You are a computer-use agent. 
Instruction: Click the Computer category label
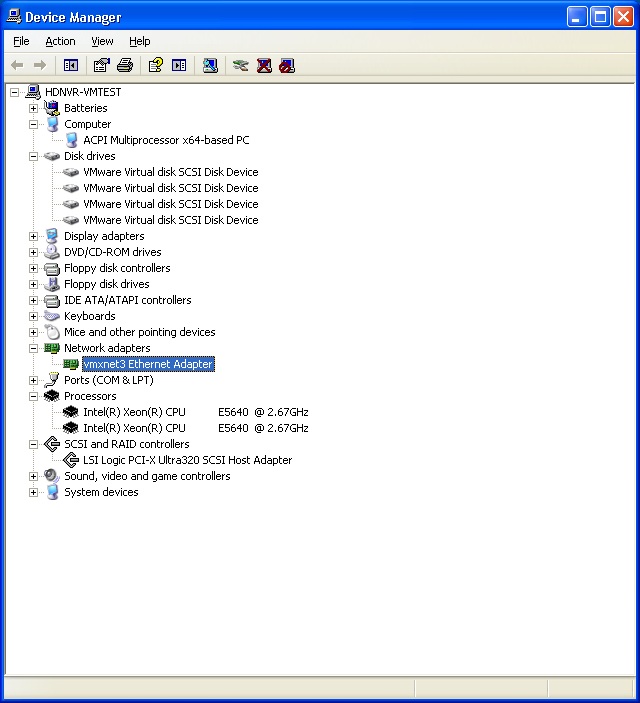tap(87, 124)
